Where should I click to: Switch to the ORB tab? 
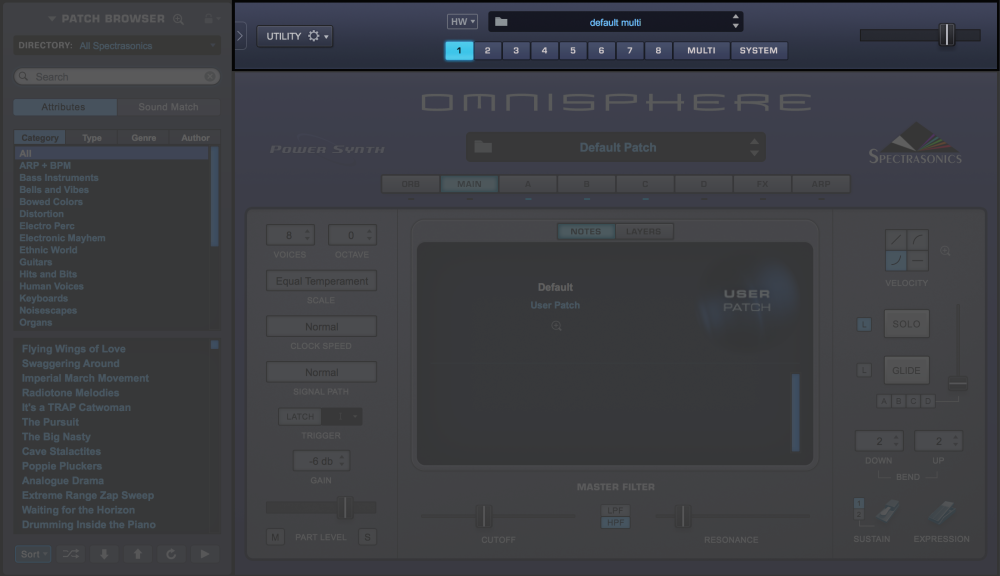[x=411, y=184]
